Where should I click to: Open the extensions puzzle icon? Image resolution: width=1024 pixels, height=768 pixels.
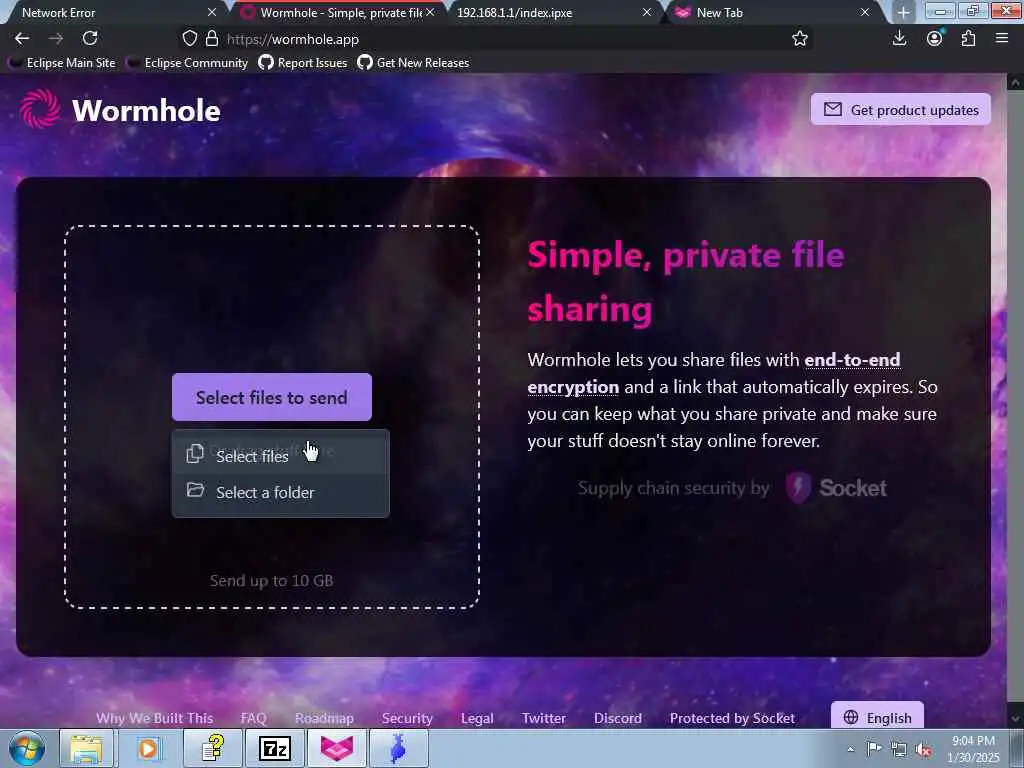968,39
